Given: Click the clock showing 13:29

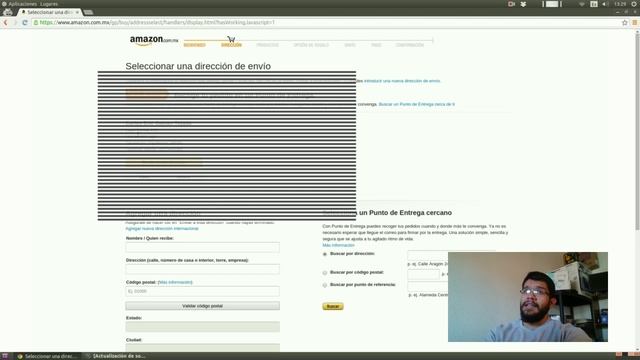Looking at the screenshot, I should [620, 4].
